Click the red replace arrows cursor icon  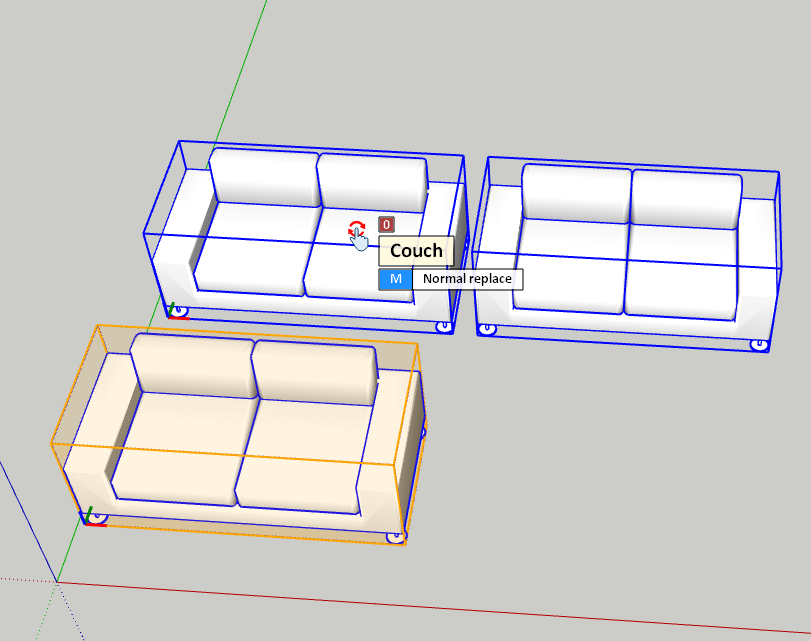pyautogui.click(x=356, y=231)
